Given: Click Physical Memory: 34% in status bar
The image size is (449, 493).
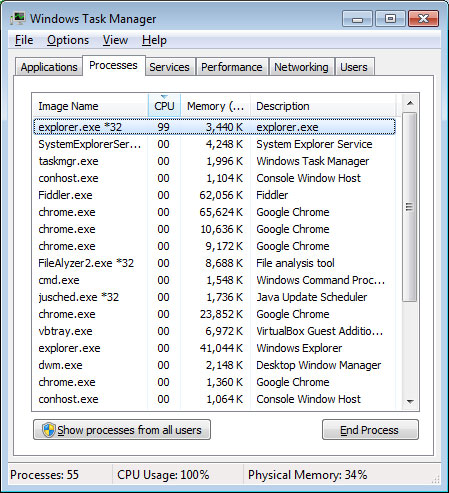Looking at the screenshot, I should [x=307, y=475].
